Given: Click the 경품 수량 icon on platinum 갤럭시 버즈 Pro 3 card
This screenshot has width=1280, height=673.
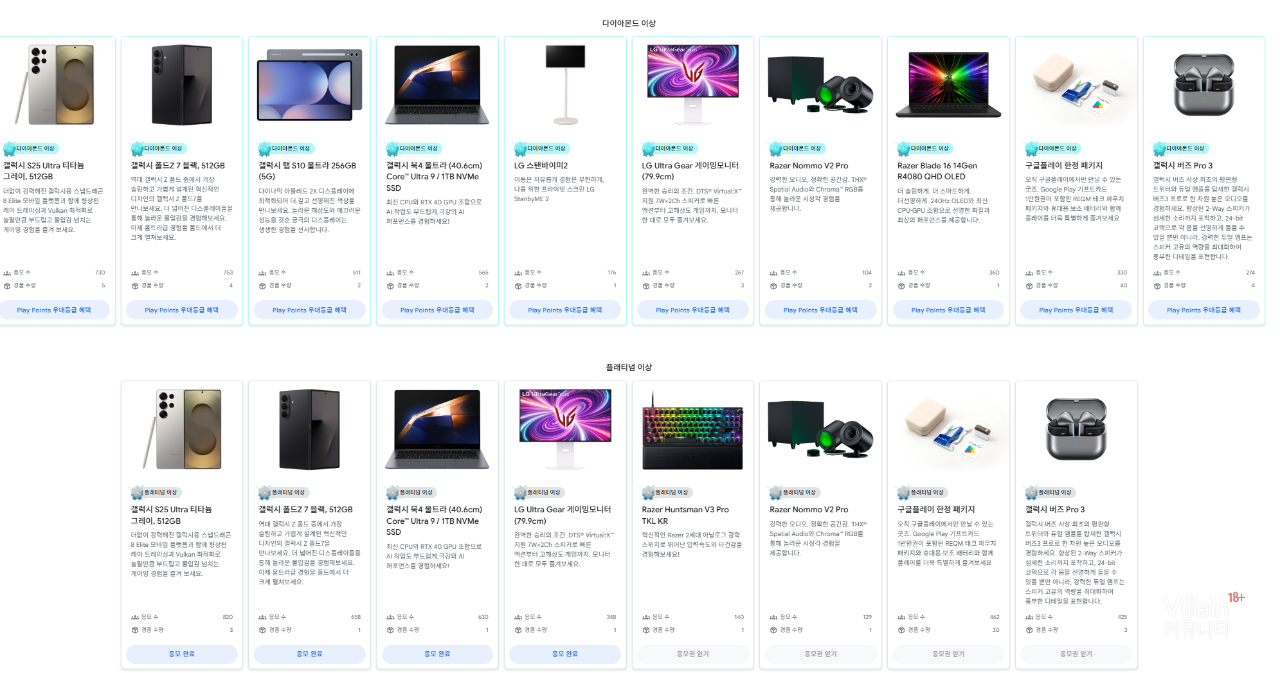Looking at the screenshot, I should (x=1030, y=629).
